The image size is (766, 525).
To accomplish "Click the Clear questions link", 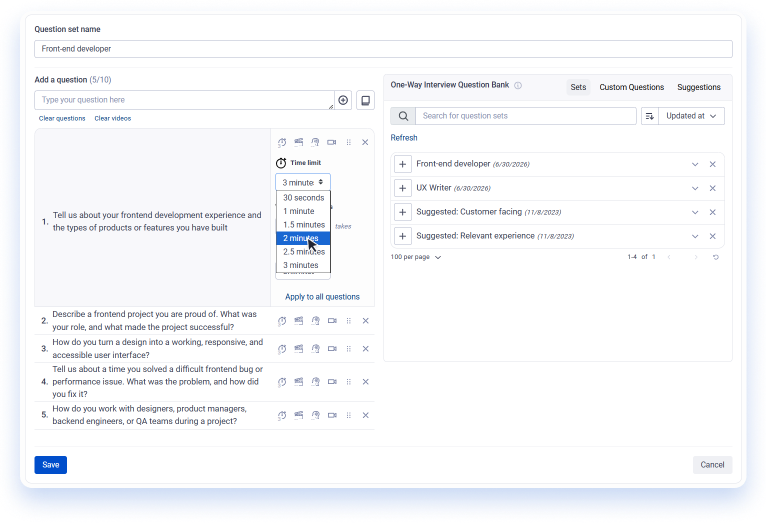I will [62, 118].
